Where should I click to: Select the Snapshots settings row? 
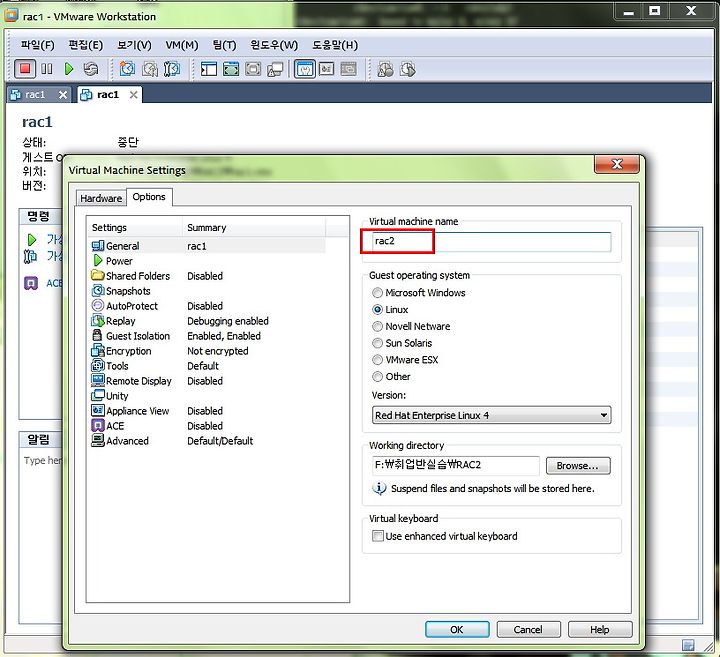tap(208, 291)
